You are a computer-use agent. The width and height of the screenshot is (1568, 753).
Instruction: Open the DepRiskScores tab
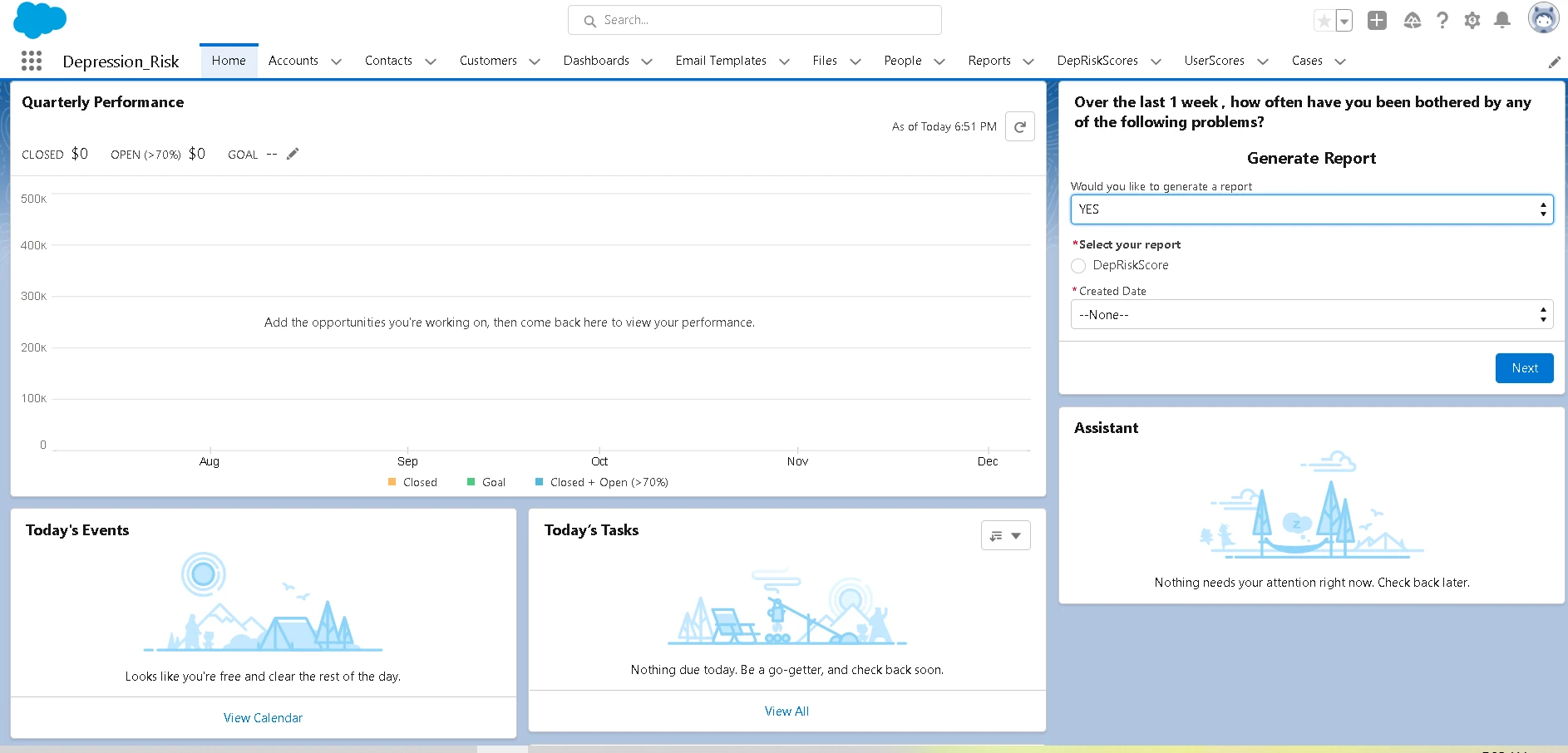click(x=1097, y=61)
